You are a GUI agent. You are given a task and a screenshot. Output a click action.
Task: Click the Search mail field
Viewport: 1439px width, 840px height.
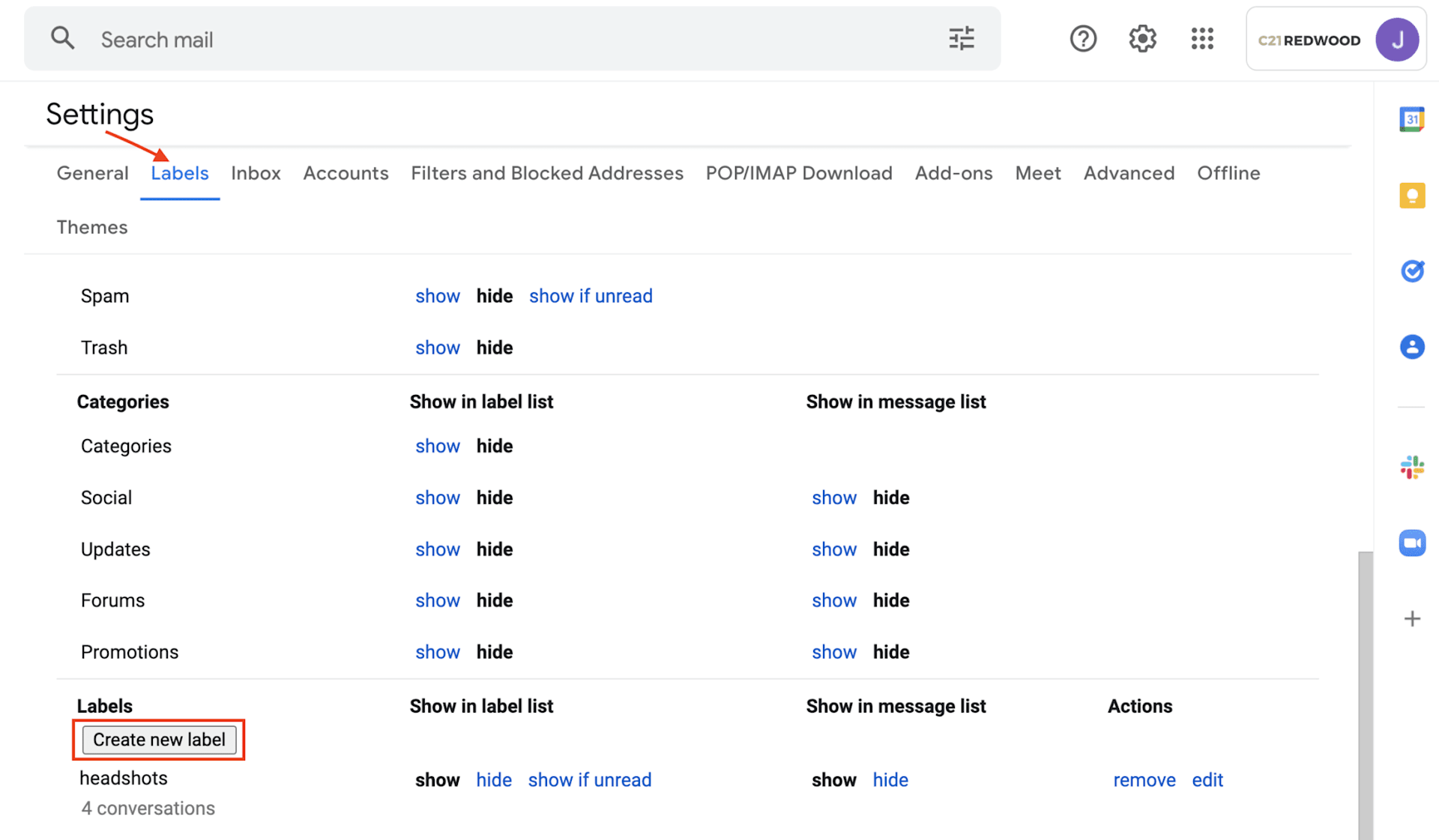click(510, 40)
